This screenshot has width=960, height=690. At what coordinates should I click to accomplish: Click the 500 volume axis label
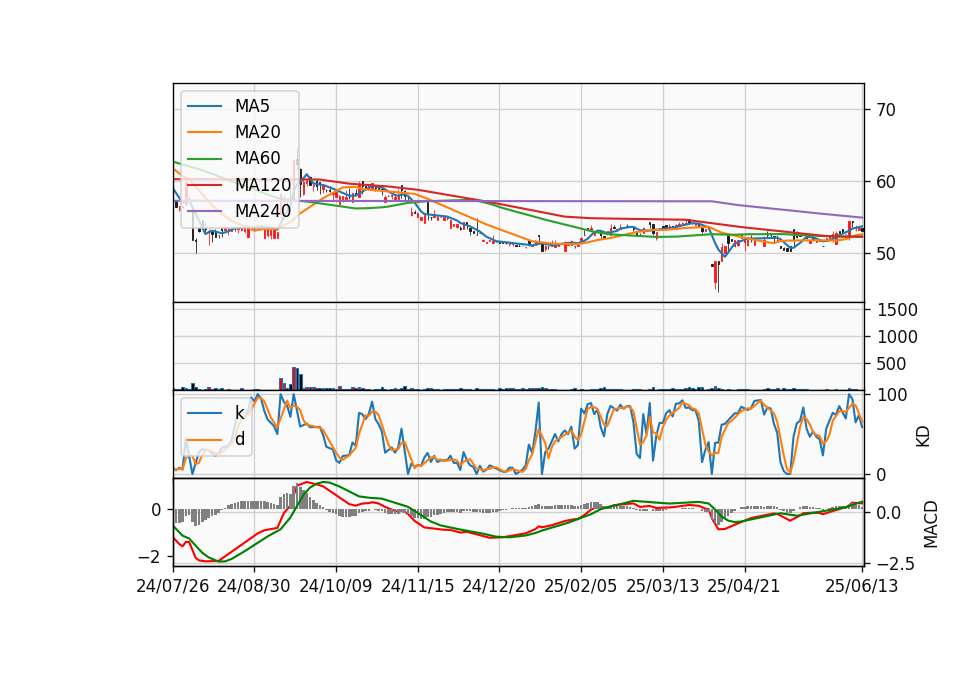pyautogui.click(x=891, y=364)
